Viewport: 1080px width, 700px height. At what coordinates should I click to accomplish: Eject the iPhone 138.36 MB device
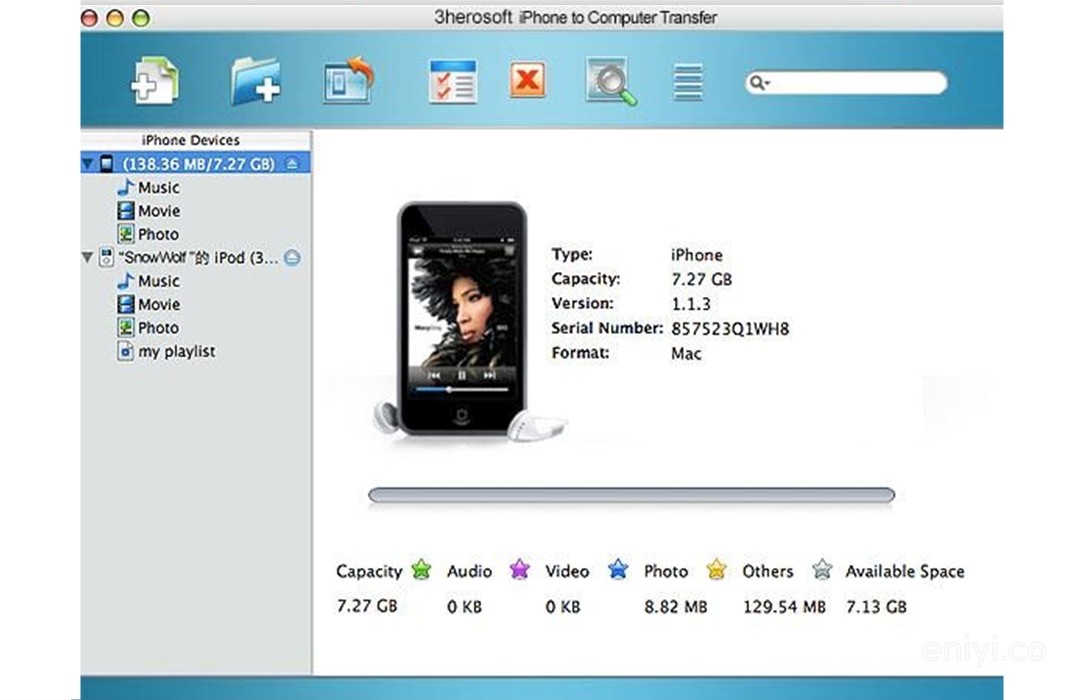tap(292, 163)
